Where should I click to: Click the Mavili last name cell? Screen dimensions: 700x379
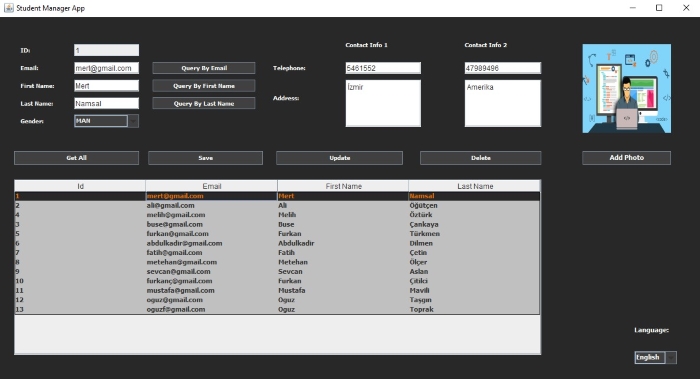[474, 291]
